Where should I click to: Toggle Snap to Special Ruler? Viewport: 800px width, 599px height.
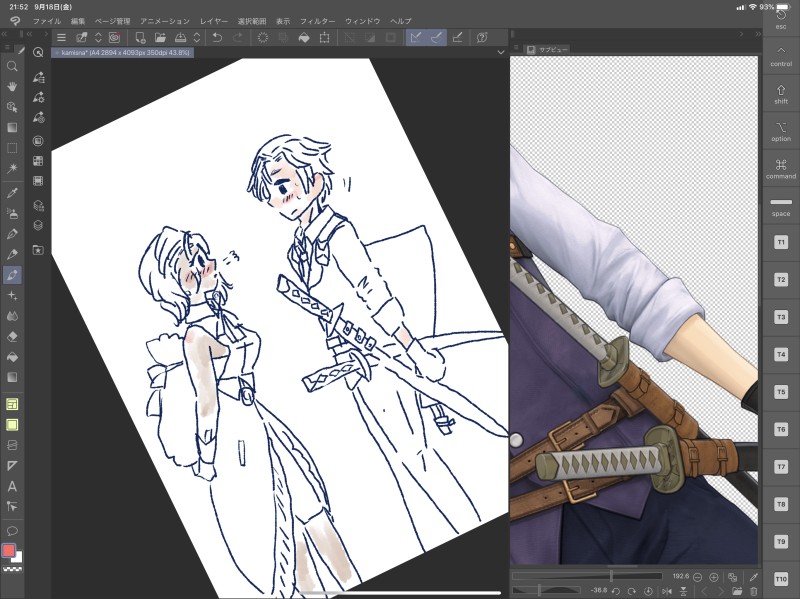tap(437, 37)
